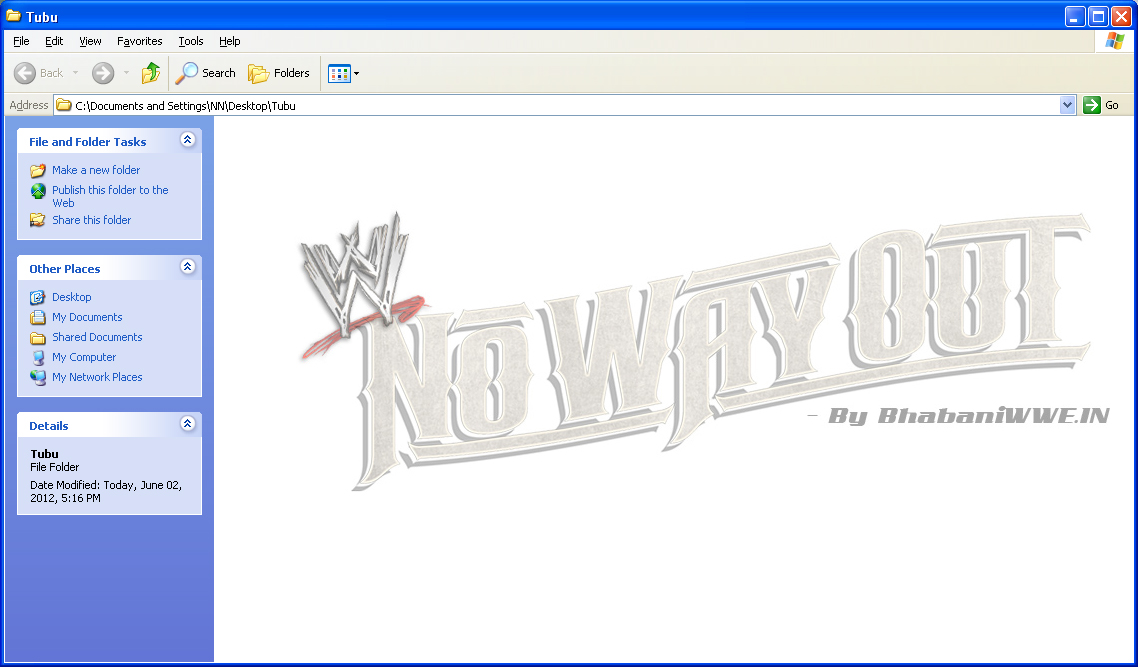
Task: Click the My Computer icon
Action: coord(38,357)
